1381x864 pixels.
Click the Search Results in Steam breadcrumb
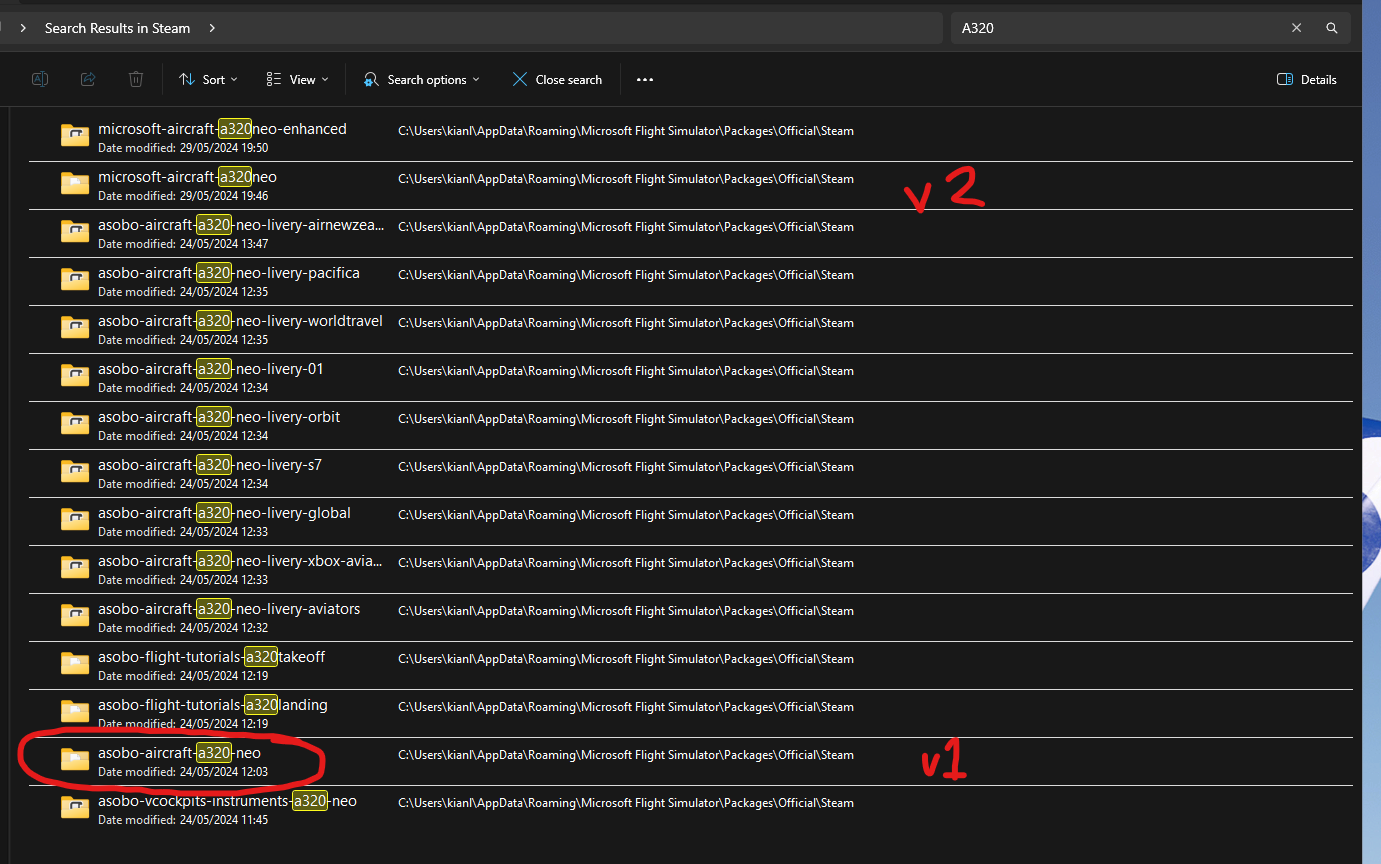117,28
